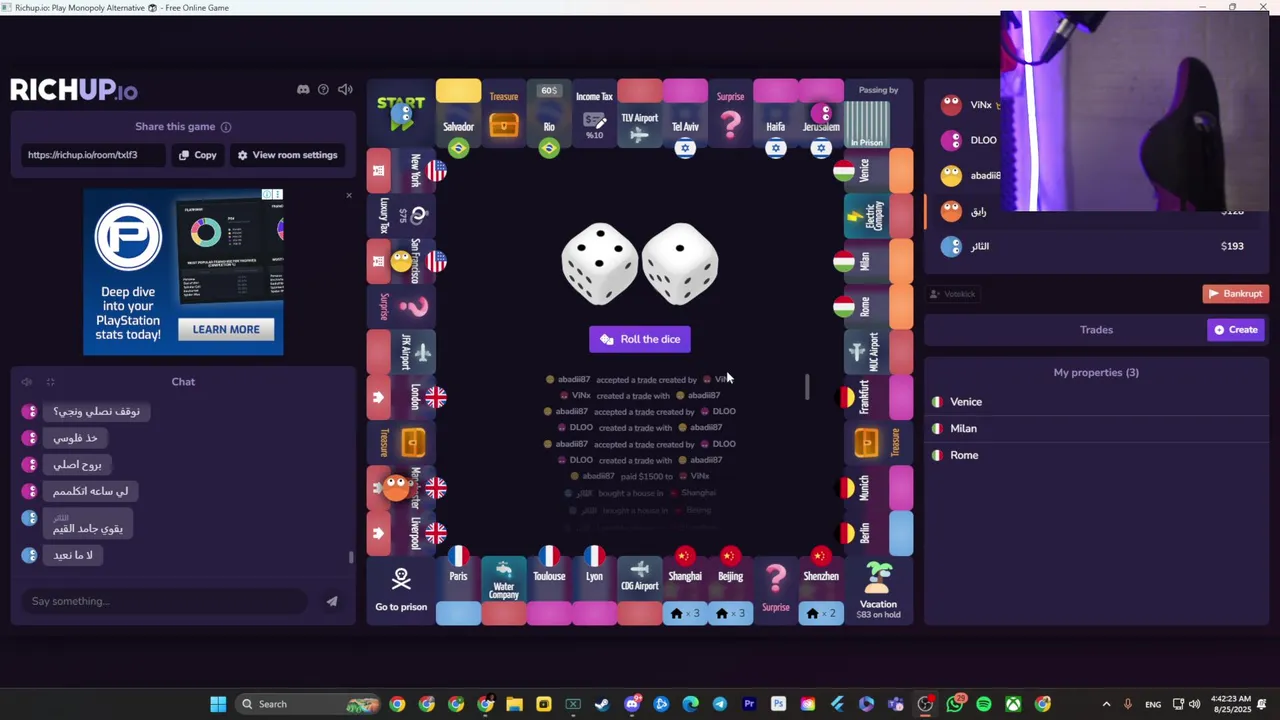Close the advertisement with the X

(349, 195)
